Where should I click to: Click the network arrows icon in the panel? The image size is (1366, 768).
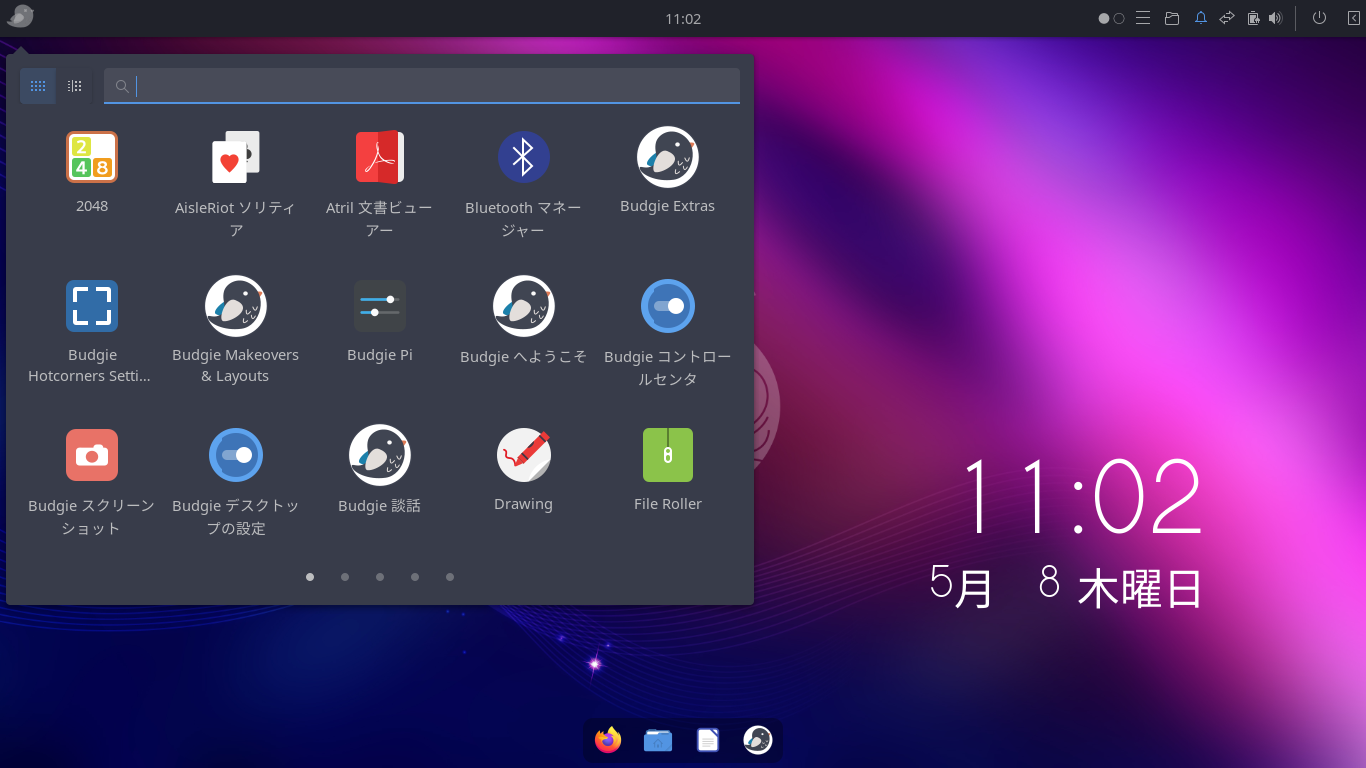tap(1227, 18)
